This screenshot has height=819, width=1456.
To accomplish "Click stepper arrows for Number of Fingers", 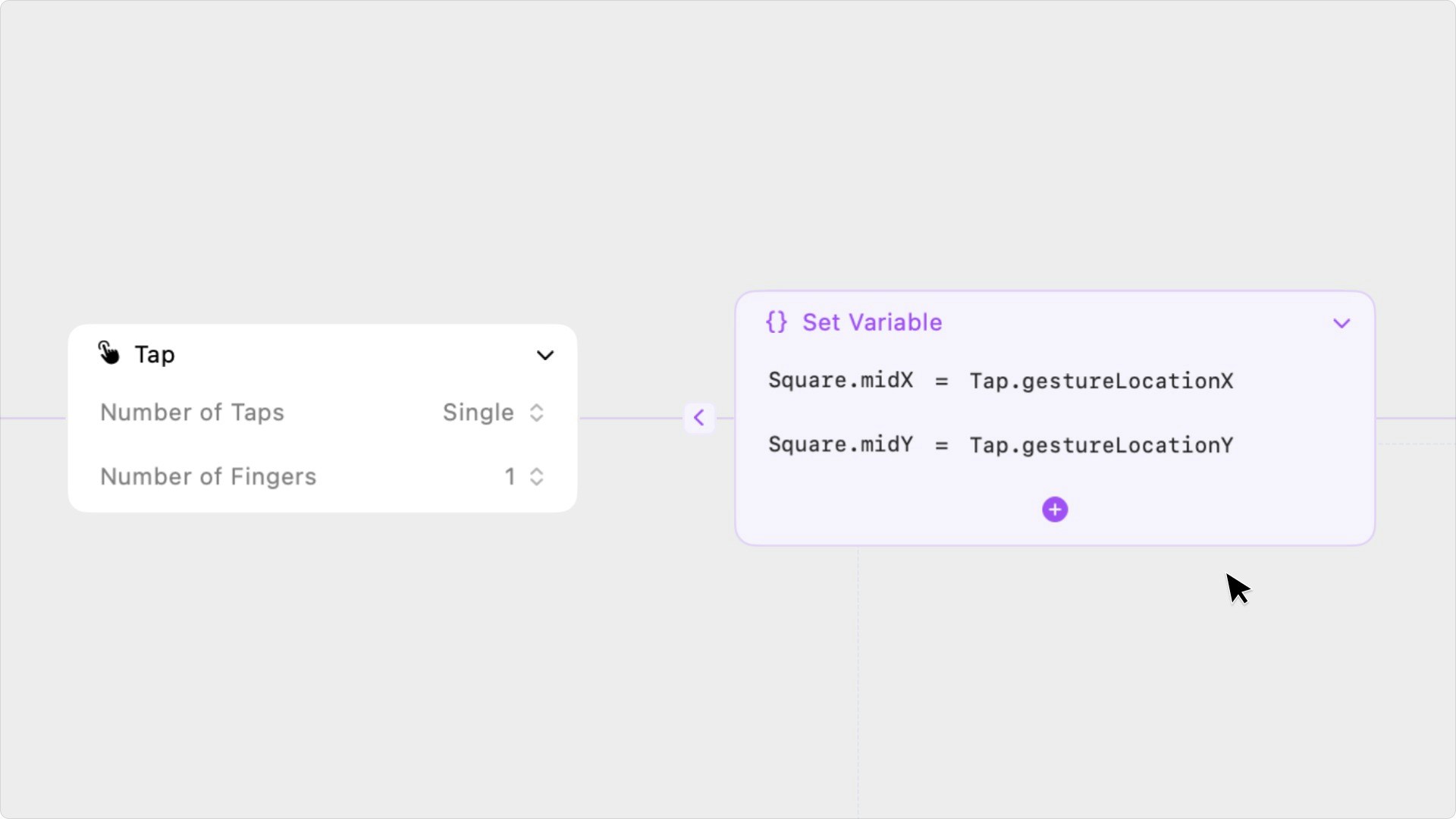I will [x=537, y=477].
